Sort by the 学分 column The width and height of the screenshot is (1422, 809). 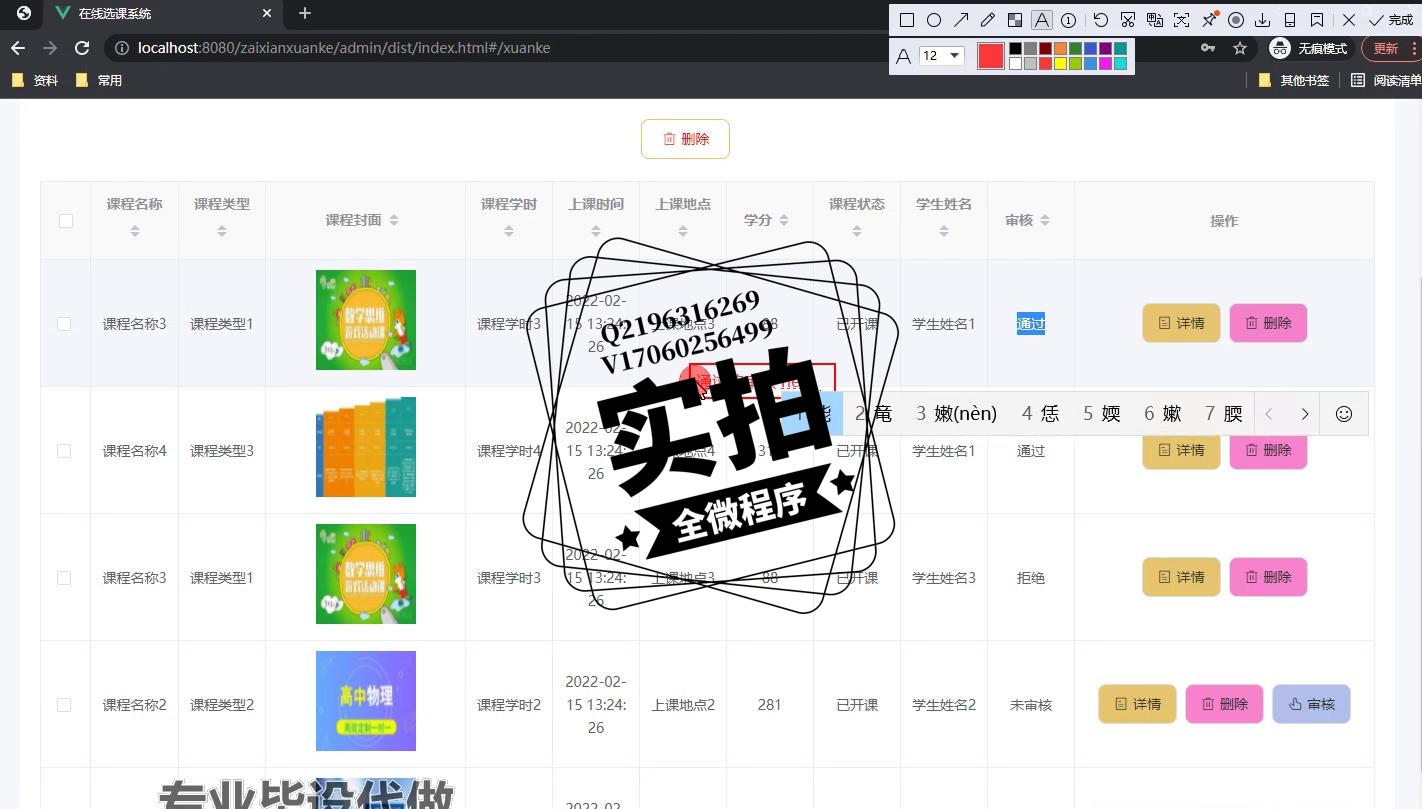pyautogui.click(x=784, y=220)
